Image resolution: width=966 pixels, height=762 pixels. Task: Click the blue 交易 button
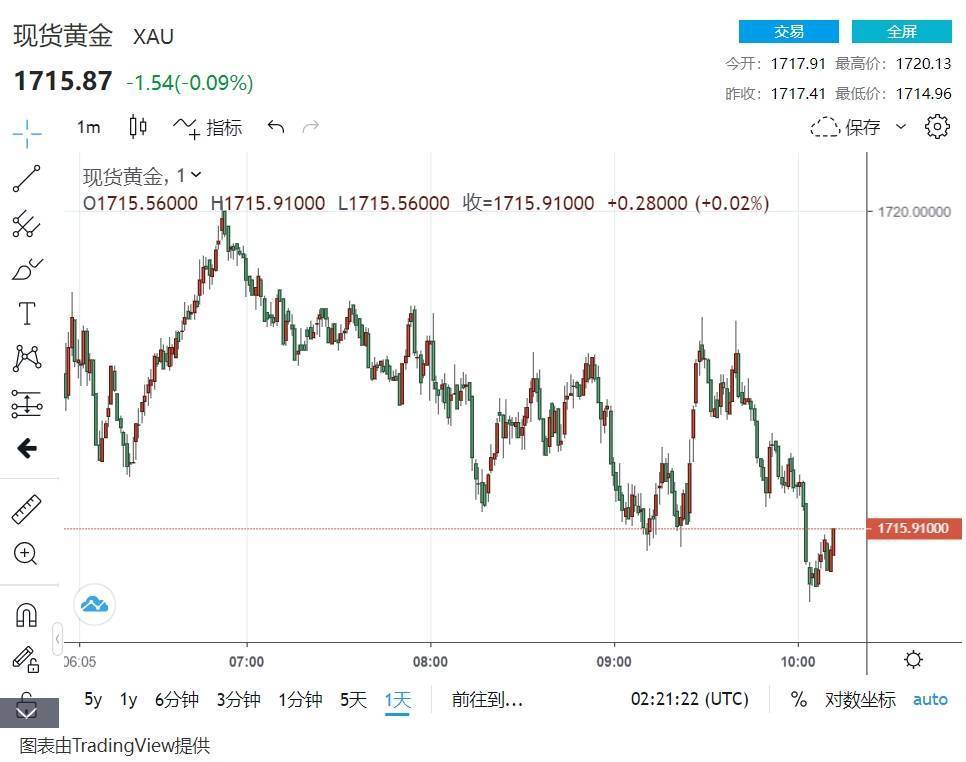789,31
